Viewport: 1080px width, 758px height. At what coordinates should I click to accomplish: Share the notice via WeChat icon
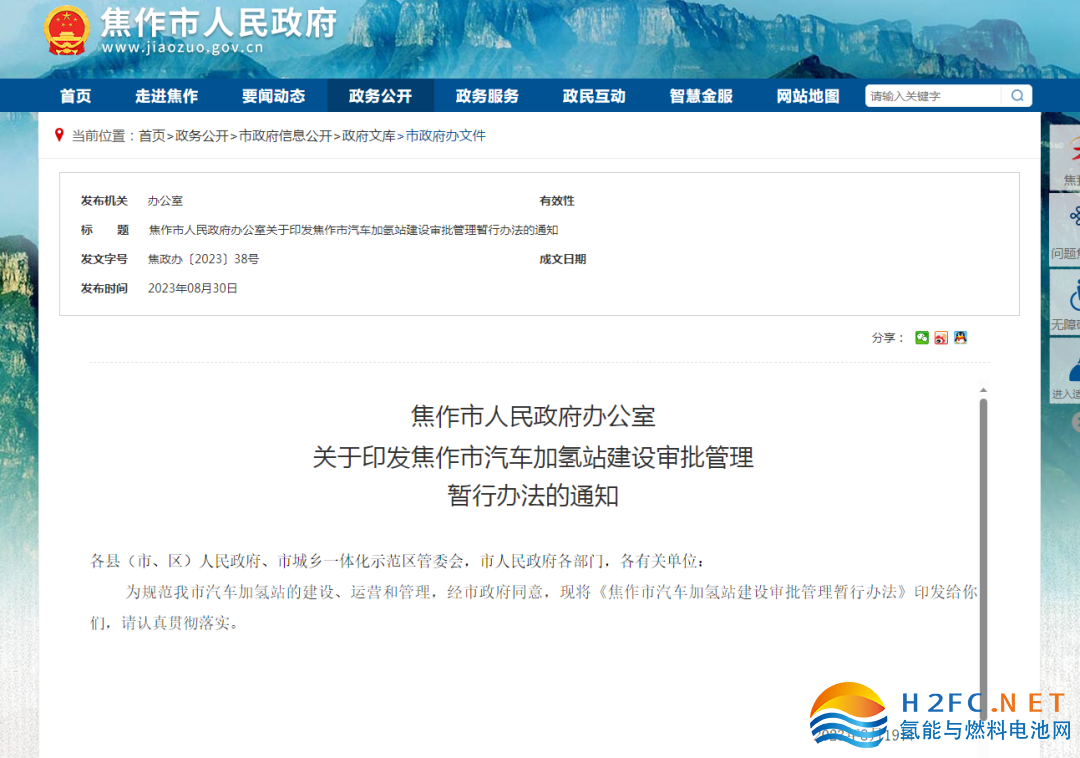(922, 338)
